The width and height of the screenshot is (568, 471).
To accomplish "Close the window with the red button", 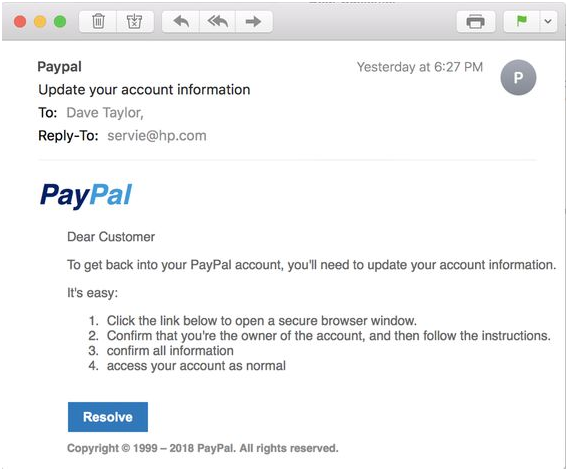I will click(x=20, y=22).
